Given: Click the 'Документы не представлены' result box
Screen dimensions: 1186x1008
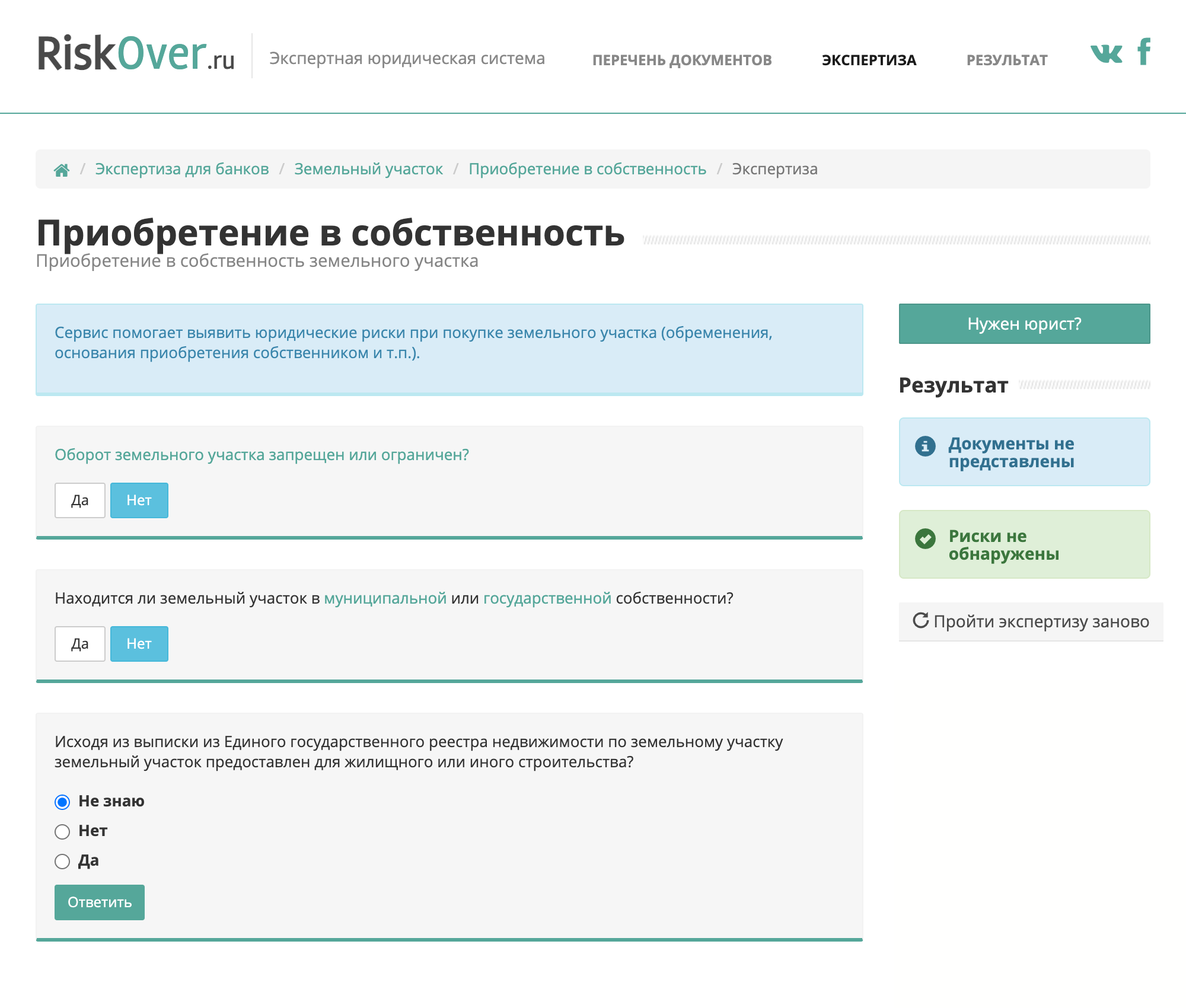Looking at the screenshot, I should (1024, 452).
